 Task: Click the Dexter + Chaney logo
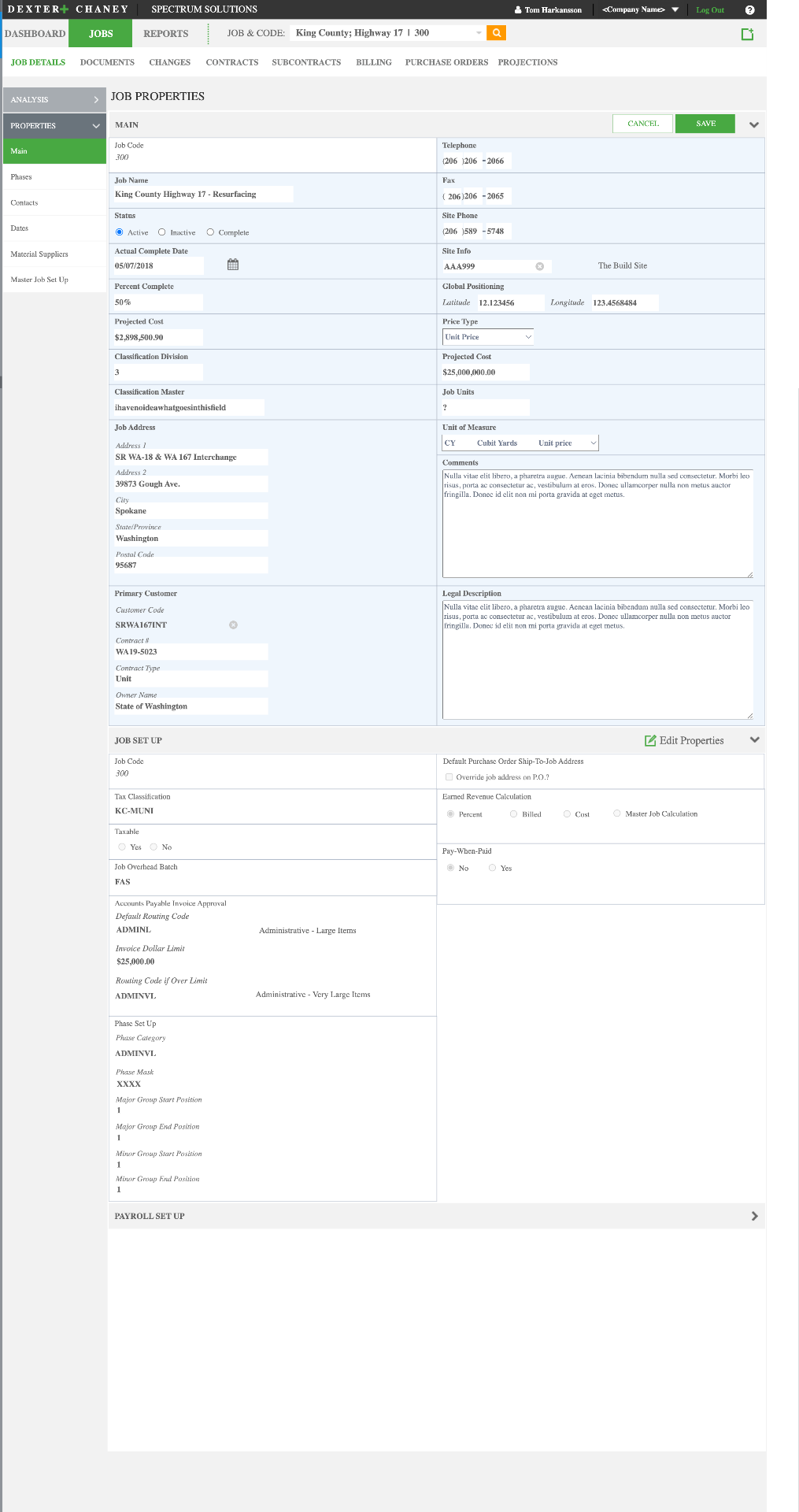tap(68, 9)
